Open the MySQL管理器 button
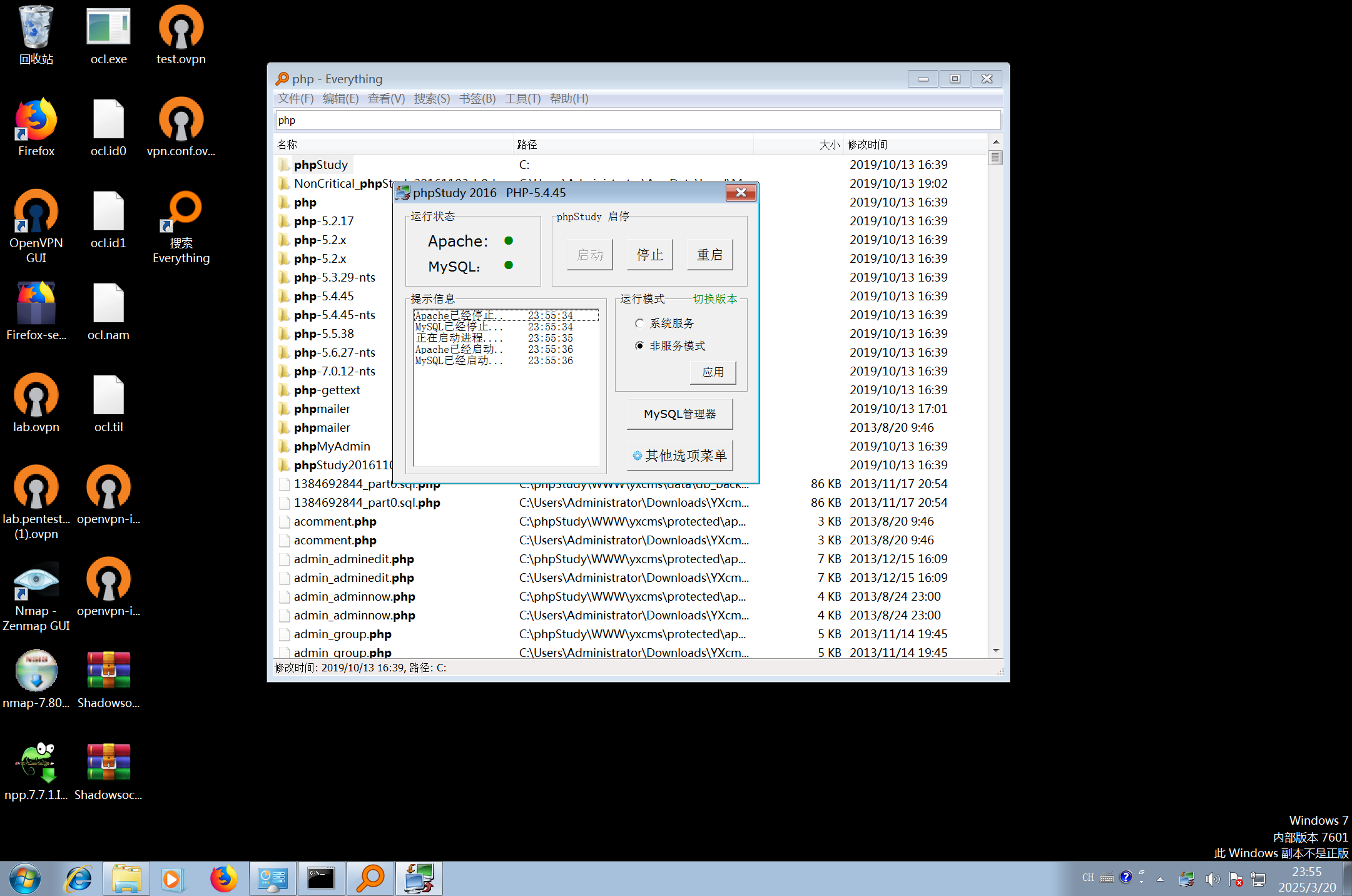 [680, 414]
